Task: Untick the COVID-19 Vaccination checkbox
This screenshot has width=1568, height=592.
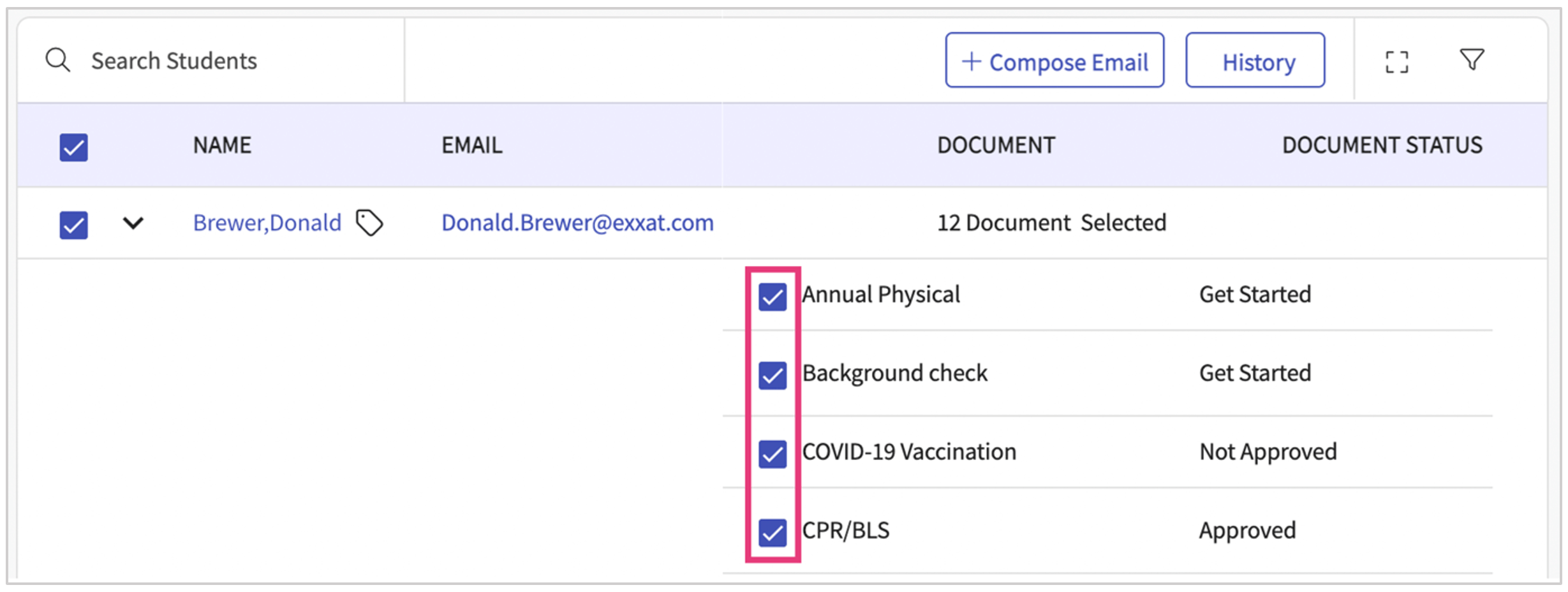Action: (x=773, y=454)
